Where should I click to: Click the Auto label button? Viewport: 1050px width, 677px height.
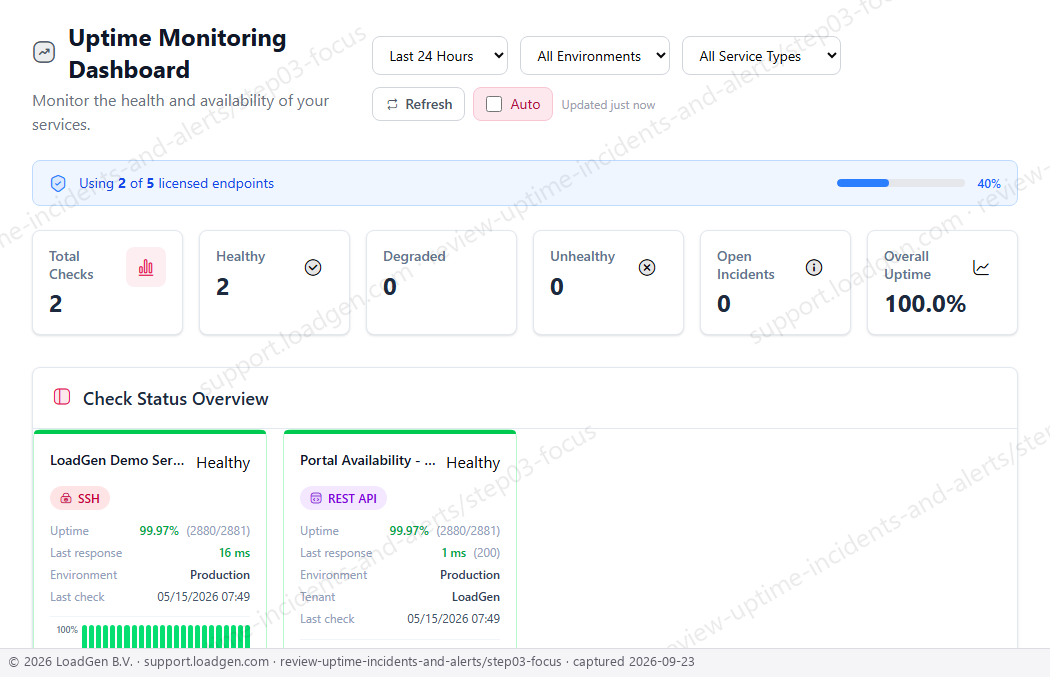coord(513,104)
